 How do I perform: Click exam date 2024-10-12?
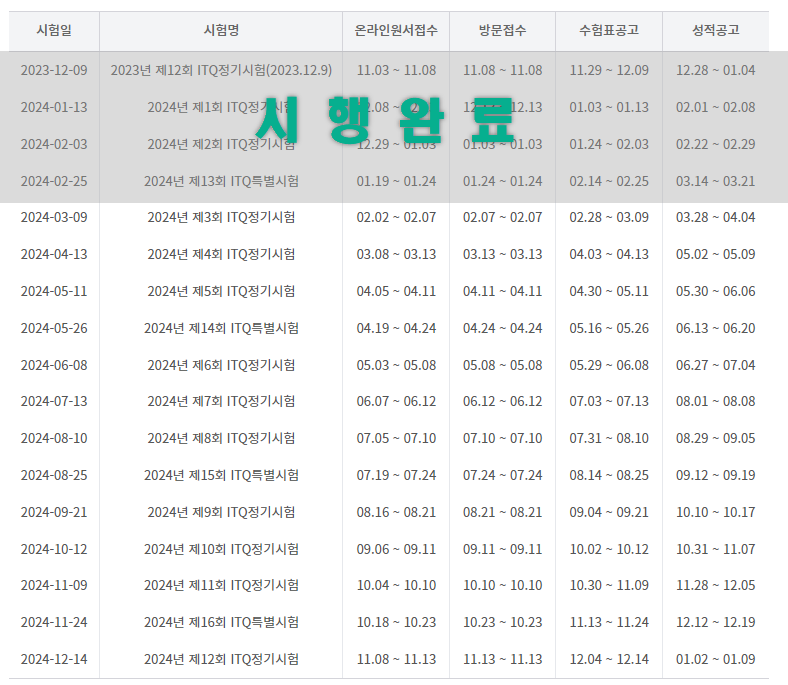(x=54, y=549)
